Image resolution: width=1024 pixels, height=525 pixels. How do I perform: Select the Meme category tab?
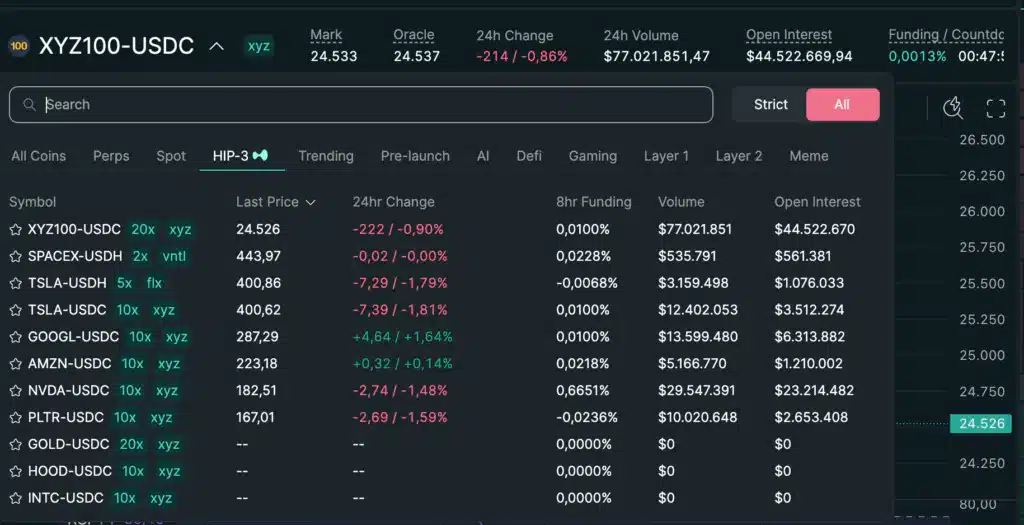(808, 156)
